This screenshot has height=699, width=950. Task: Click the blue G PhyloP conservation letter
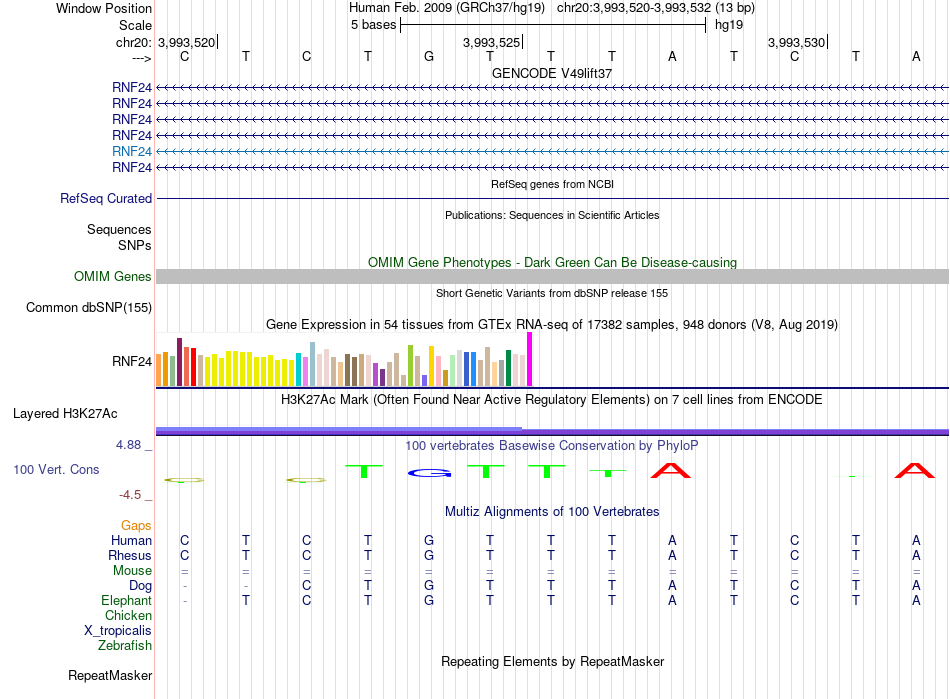[x=429, y=473]
